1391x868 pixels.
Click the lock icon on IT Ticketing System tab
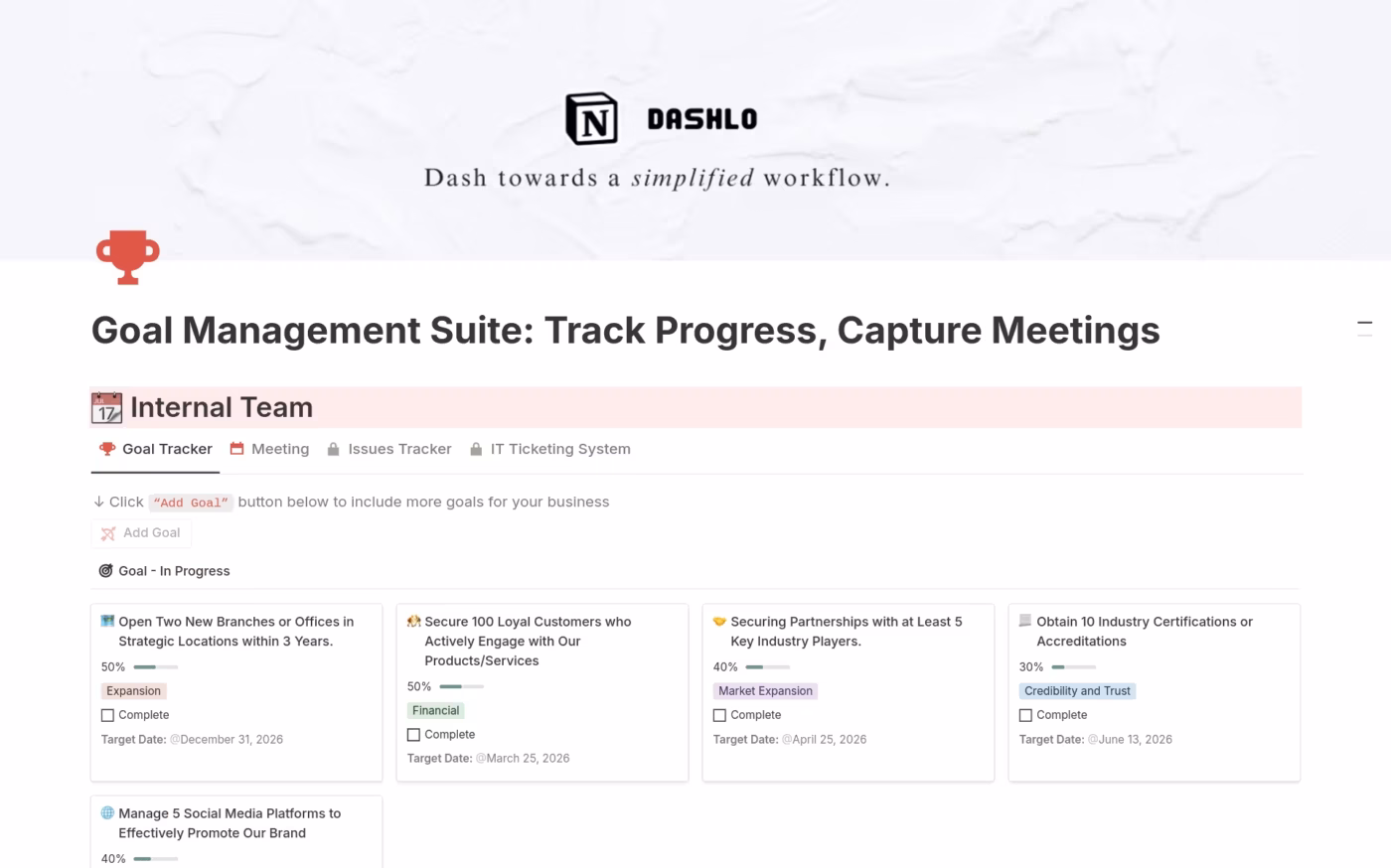pyautogui.click(x=476, y=449)
